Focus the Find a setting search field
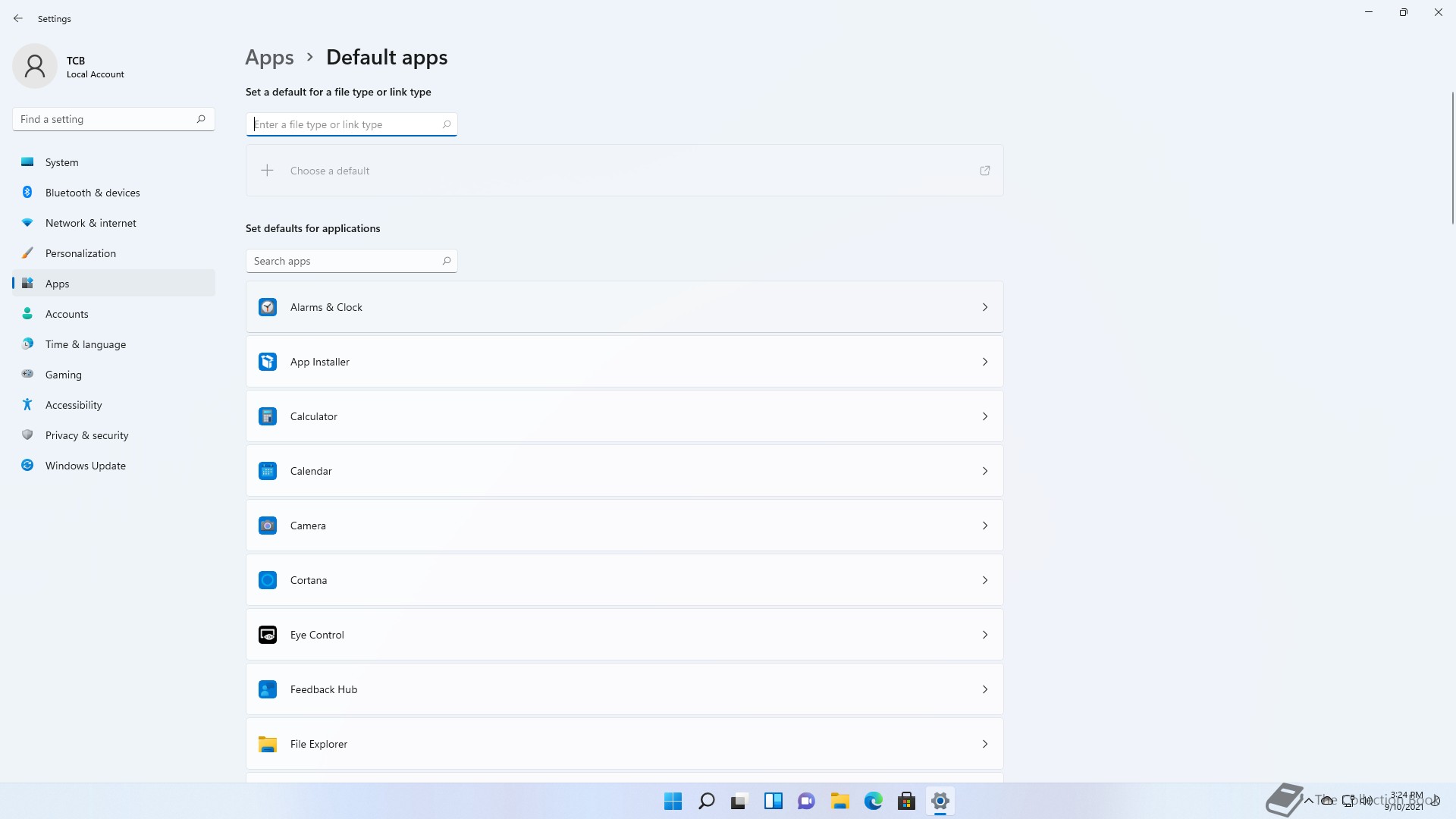The image size is (1456, 819). click(114, 119)
